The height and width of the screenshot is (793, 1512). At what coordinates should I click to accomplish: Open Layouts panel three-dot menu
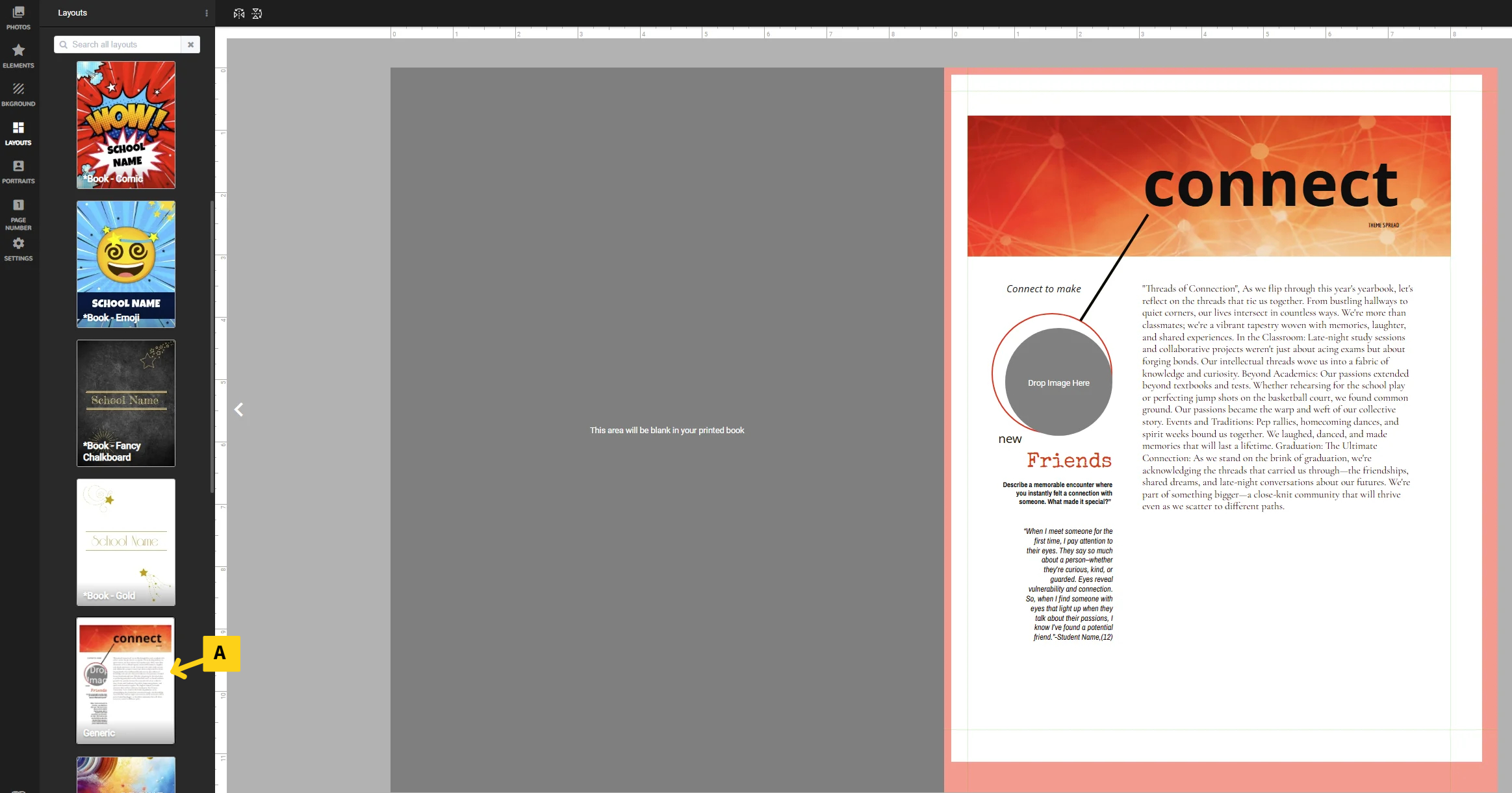tap(207, 13)
